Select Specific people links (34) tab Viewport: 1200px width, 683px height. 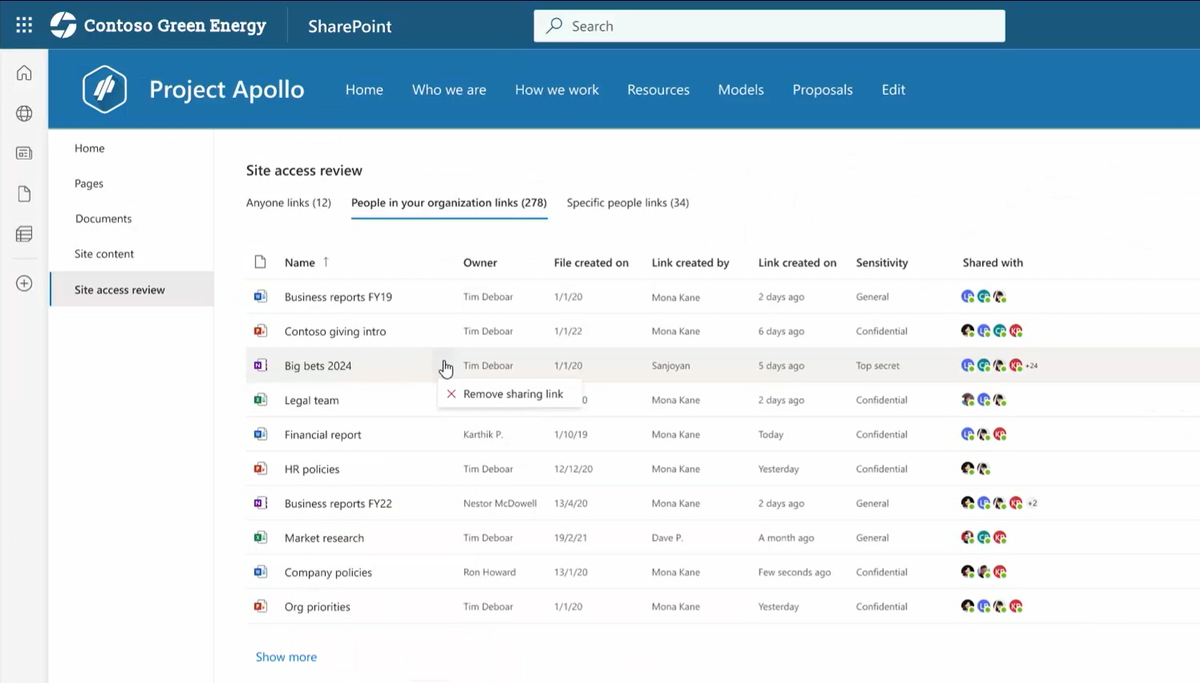[x=627, y=203]
